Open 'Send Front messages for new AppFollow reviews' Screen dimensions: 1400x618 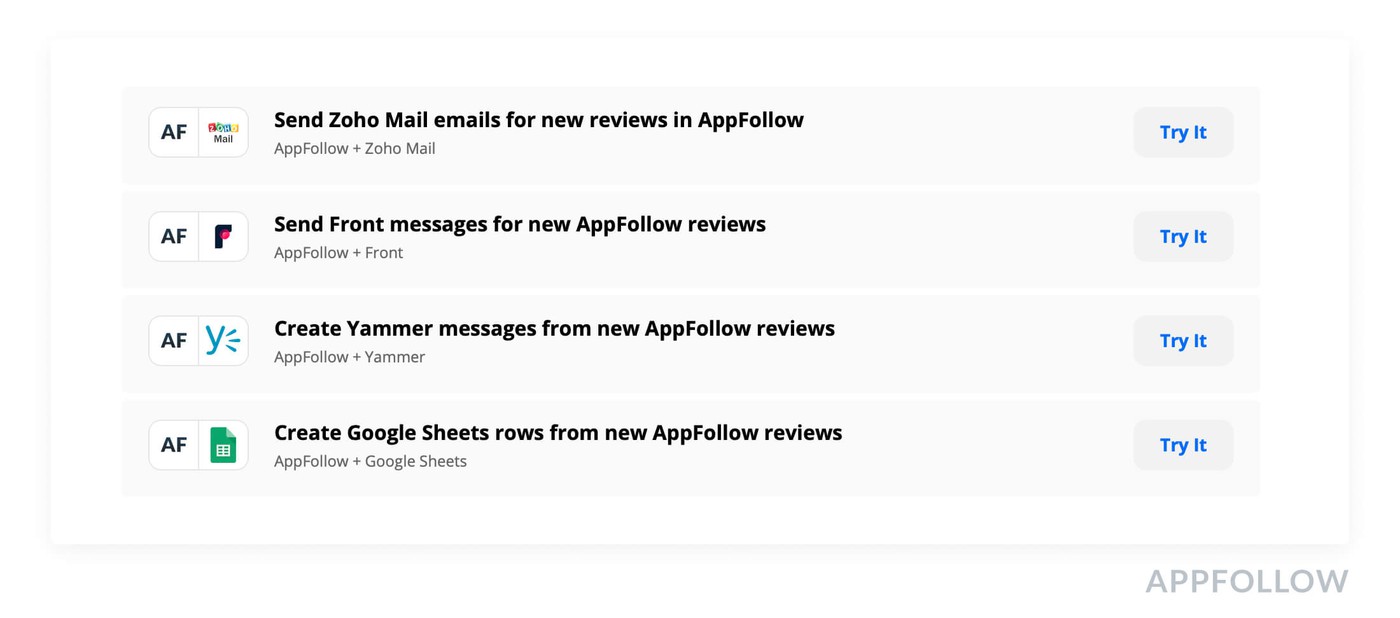tap(519, 224)
